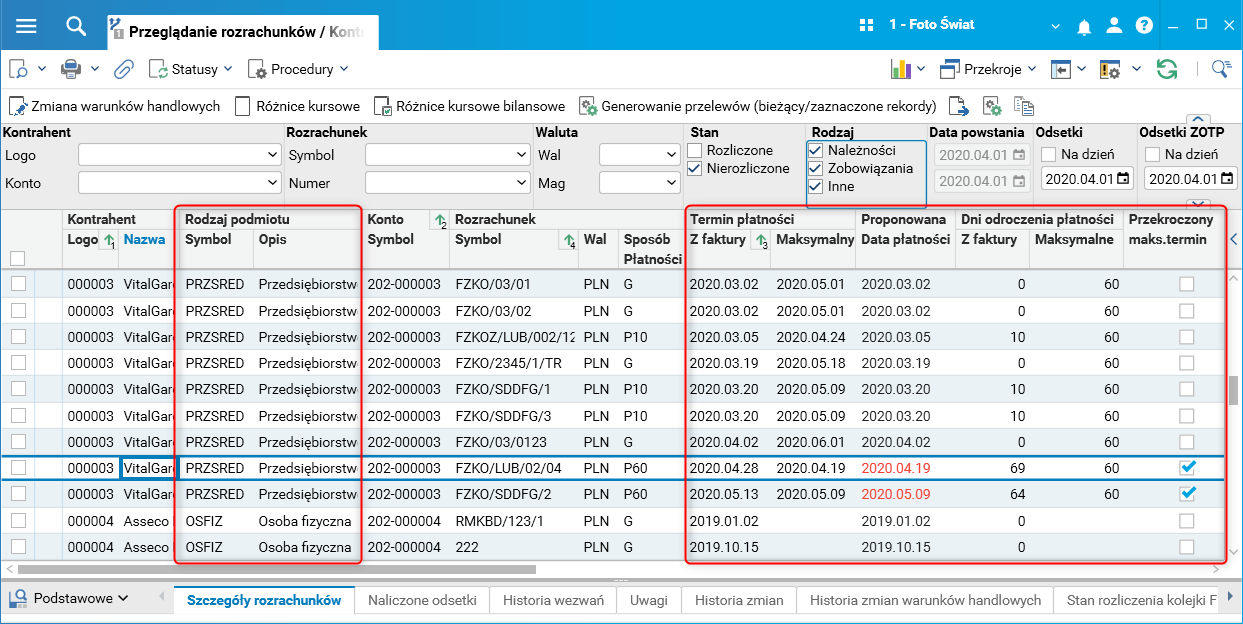Viewport: 1243px width, 624px height.
Task: Click the paperclip attachments icon
Action: [x=124, y=69]
